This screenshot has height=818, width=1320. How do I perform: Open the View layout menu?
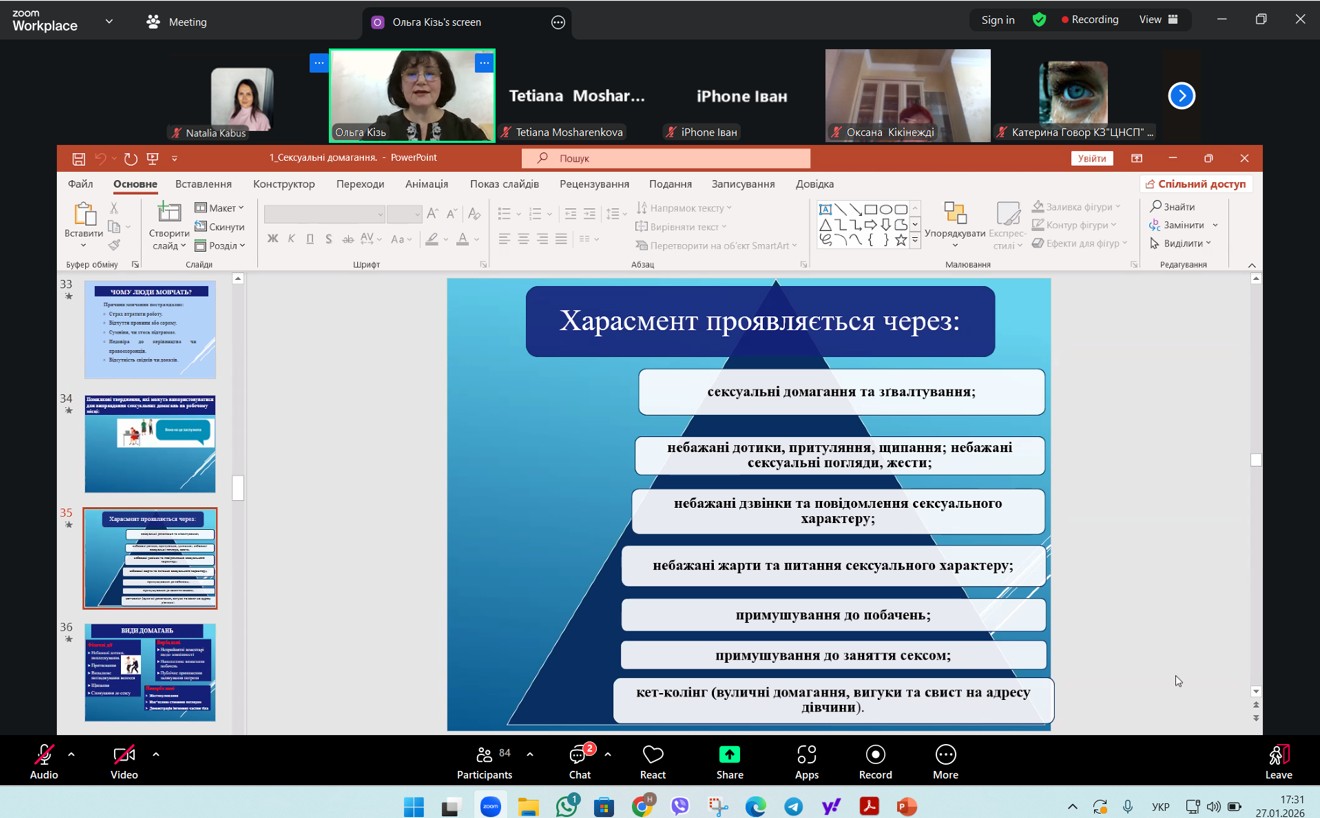pos(1158,20)
